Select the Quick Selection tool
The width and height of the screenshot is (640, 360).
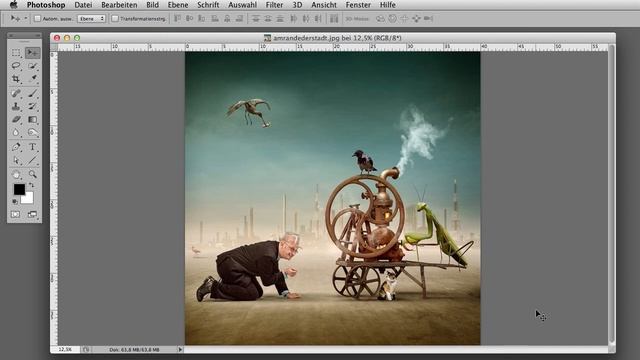point(33,65)
